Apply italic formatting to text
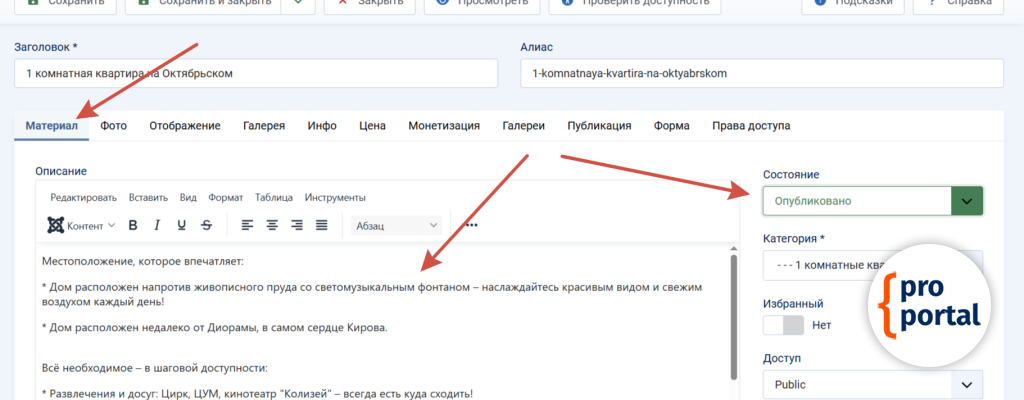The width and height of the screenshot is (1024, 400). [x=157, y=225]
